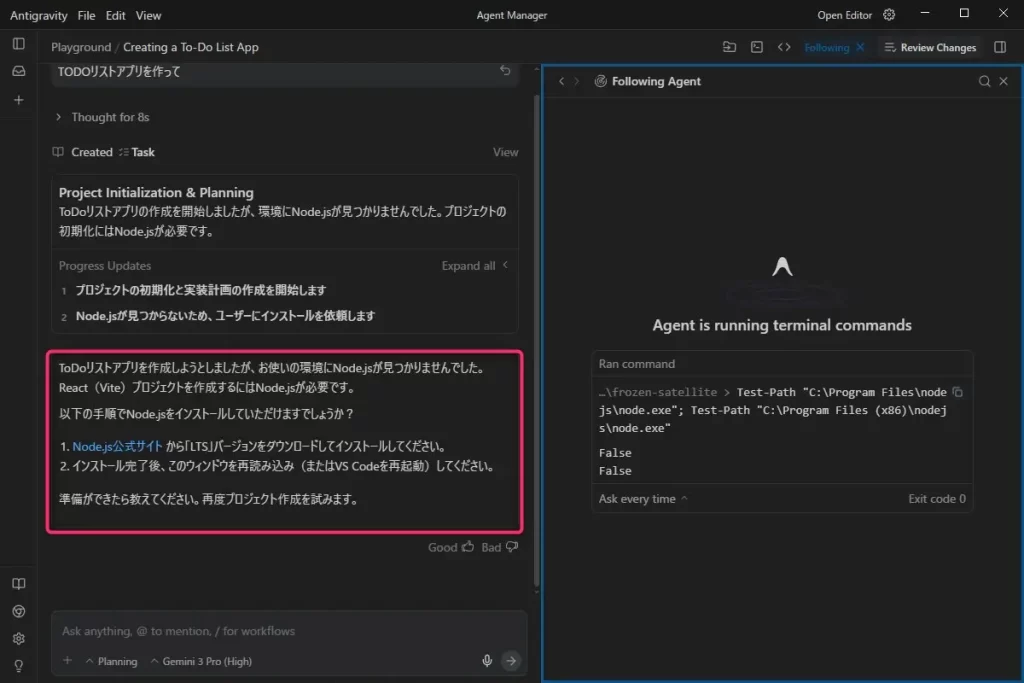Open the View menu
The height and width of the screenshot is (683, 1024).
148,15
